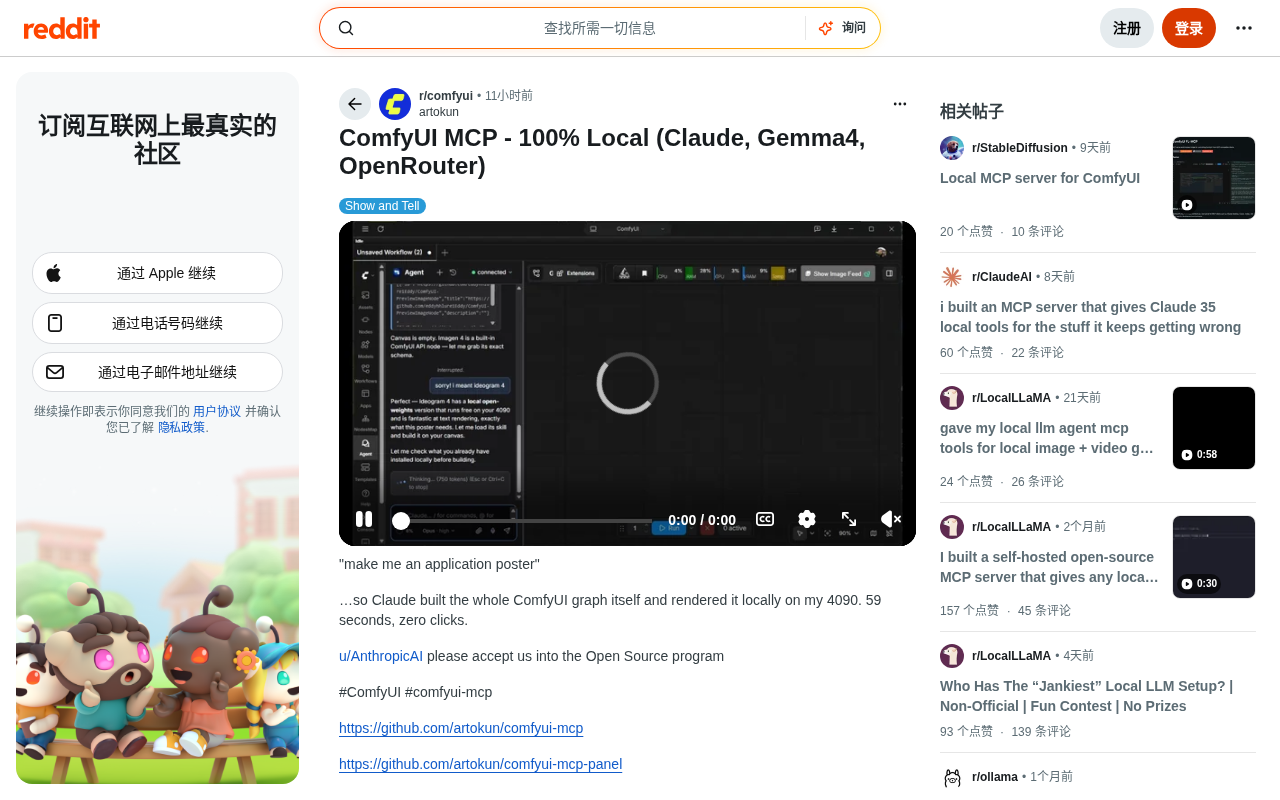Open the post about 35 local tools
The image size is (1280, 800).
(x=1090, y=317)
